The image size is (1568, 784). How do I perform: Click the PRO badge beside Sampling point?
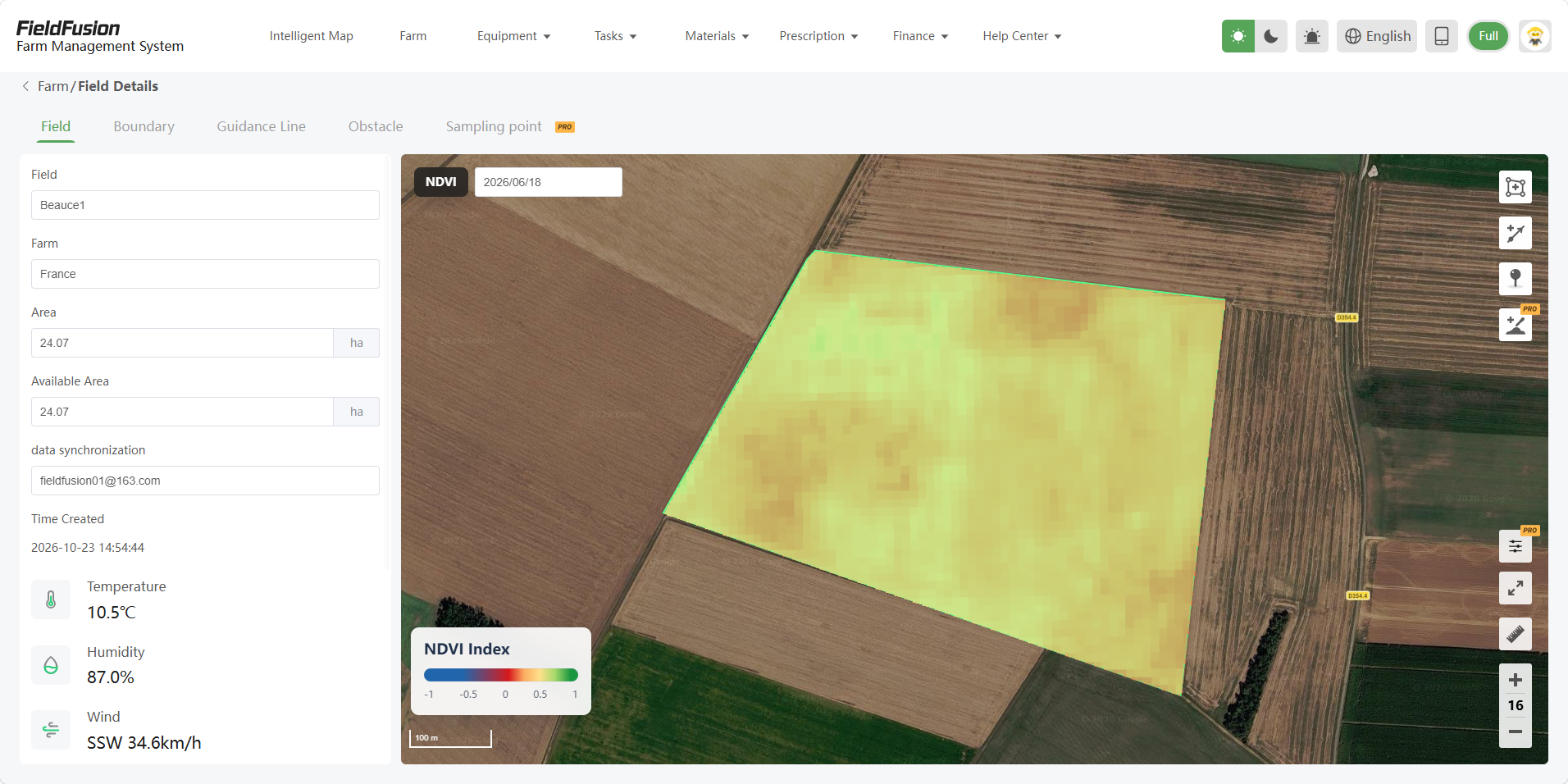coord(565,127)
